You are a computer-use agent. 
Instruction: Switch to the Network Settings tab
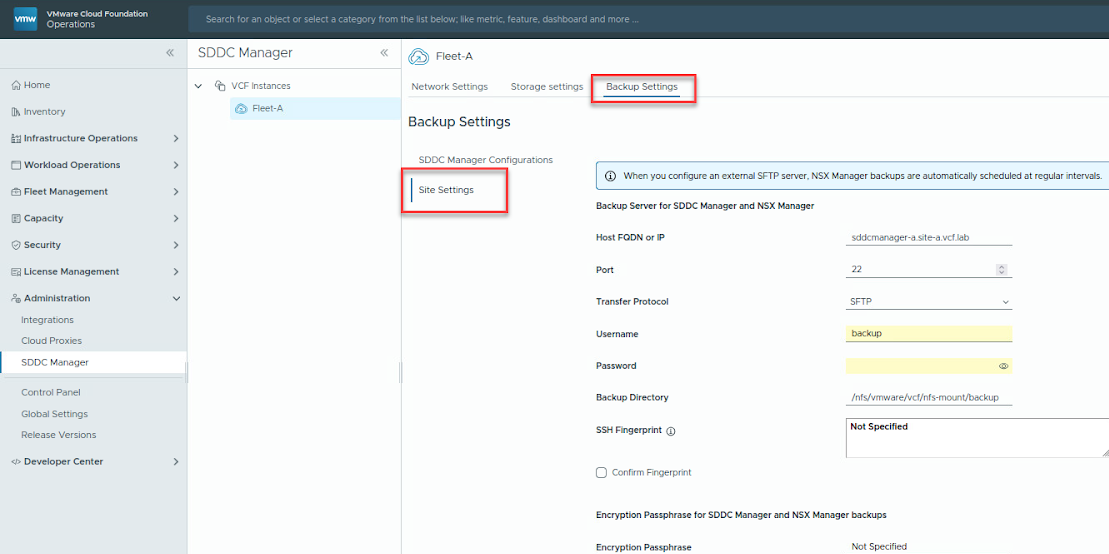[x=449, y=87]
